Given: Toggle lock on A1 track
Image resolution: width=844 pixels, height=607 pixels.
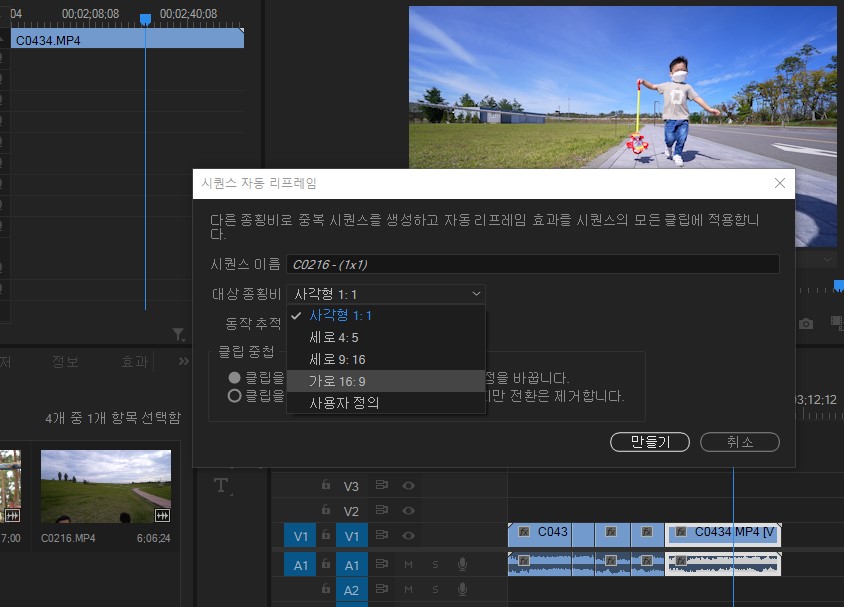Looking at the screenshot, I should (x=326, y=564).
